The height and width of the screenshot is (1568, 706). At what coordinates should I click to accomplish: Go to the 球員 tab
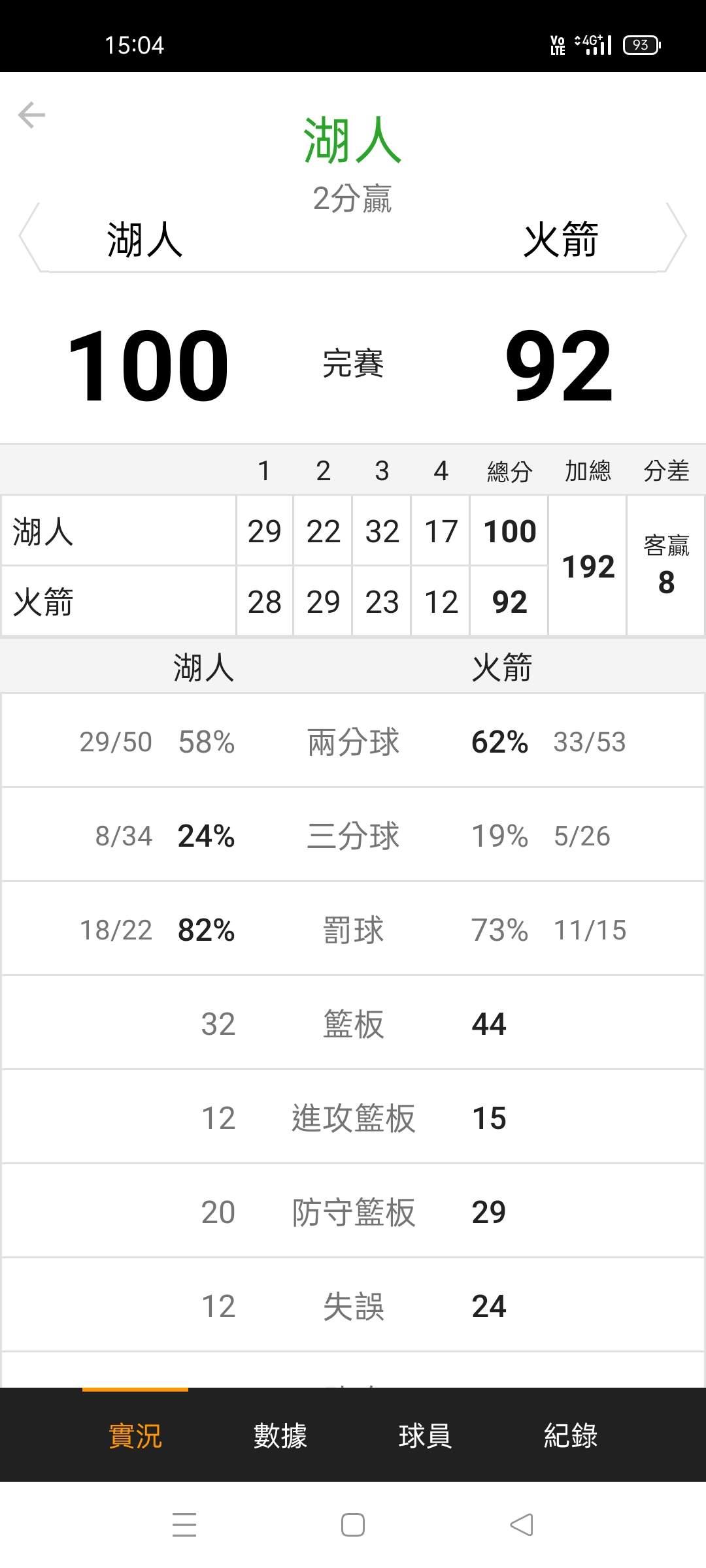425,1435
